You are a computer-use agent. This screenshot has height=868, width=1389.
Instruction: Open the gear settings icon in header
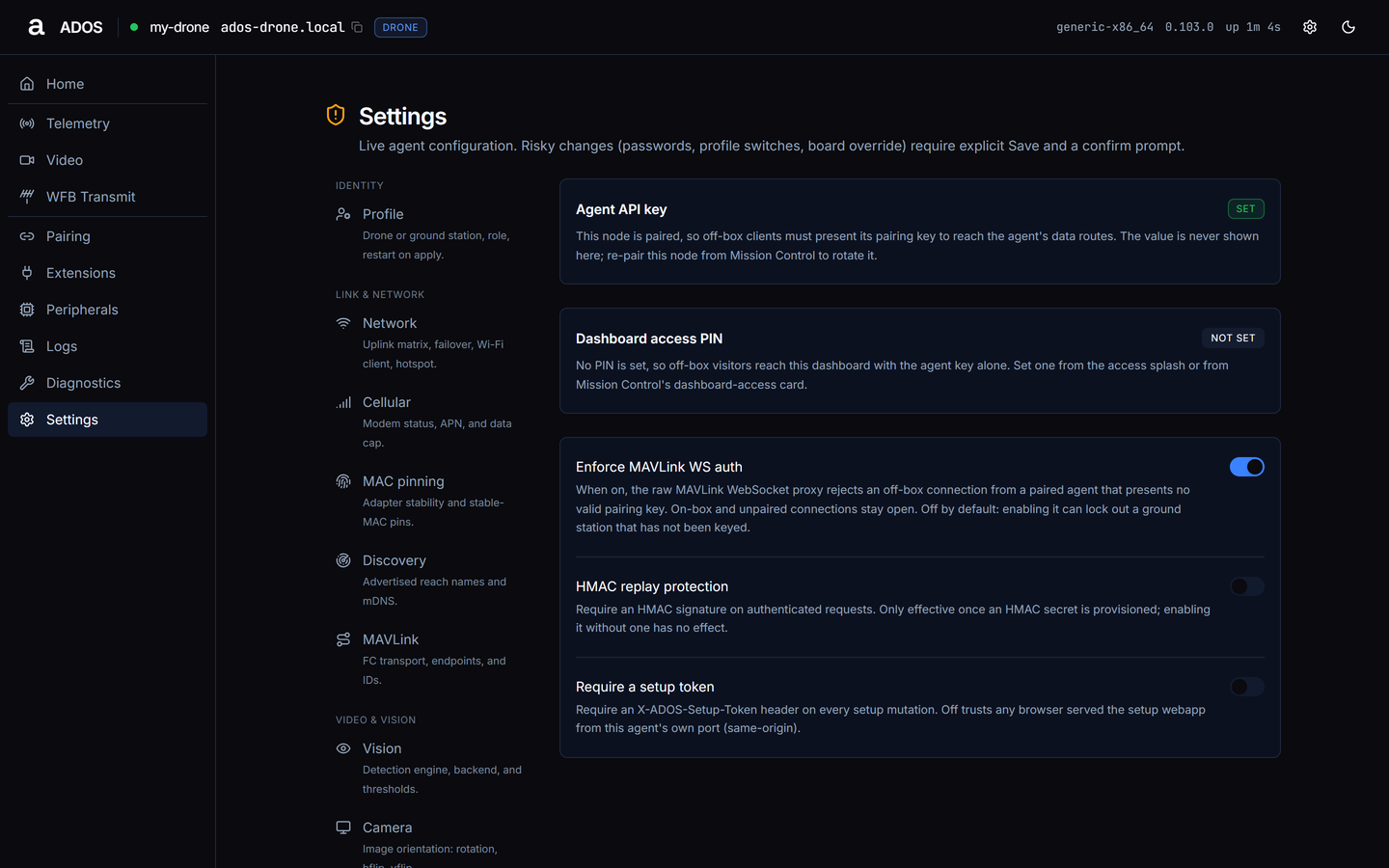[1310, 27]
